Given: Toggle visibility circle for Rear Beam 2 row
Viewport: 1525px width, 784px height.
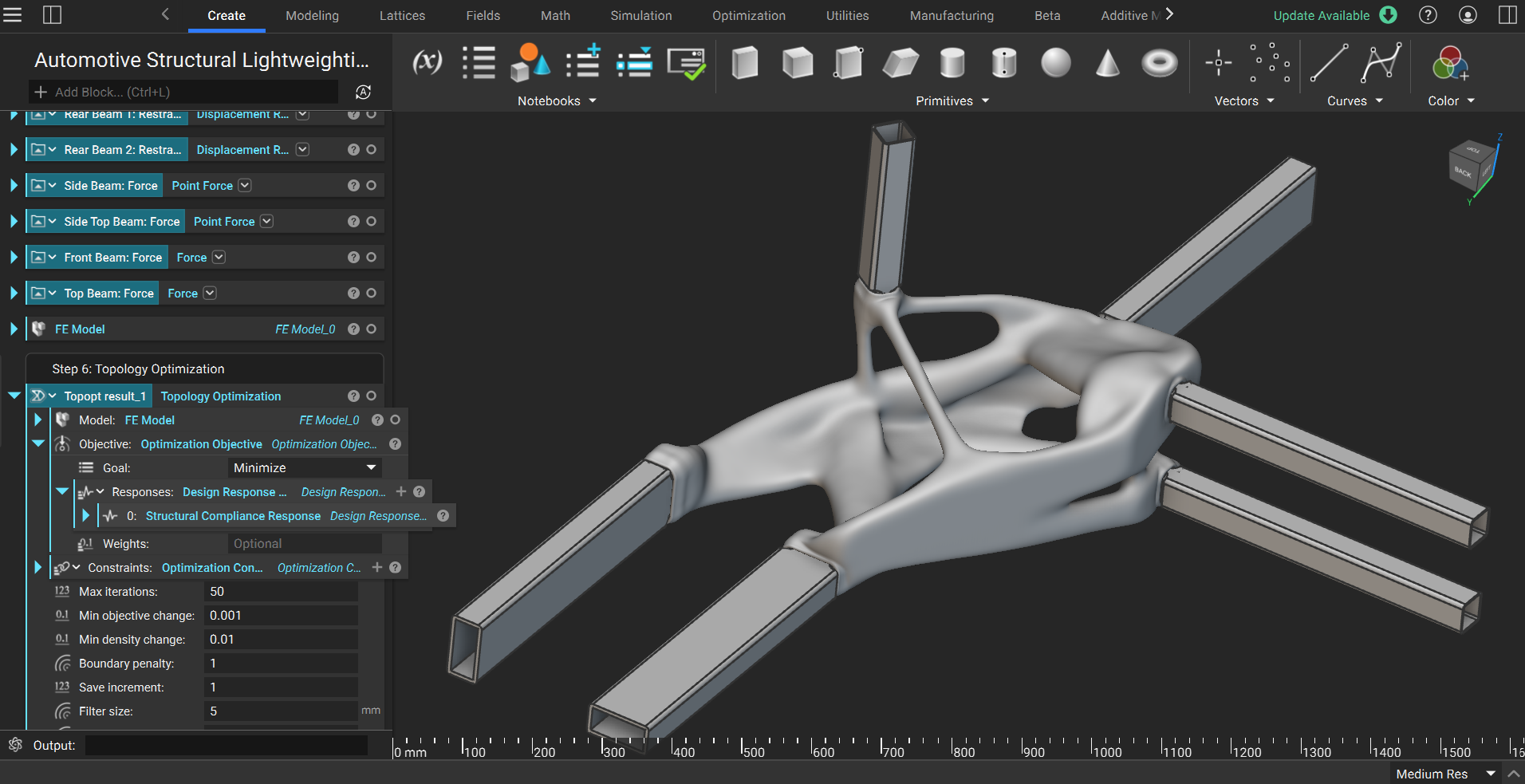Looking at the screenshot, I should (x=371, y=149).
